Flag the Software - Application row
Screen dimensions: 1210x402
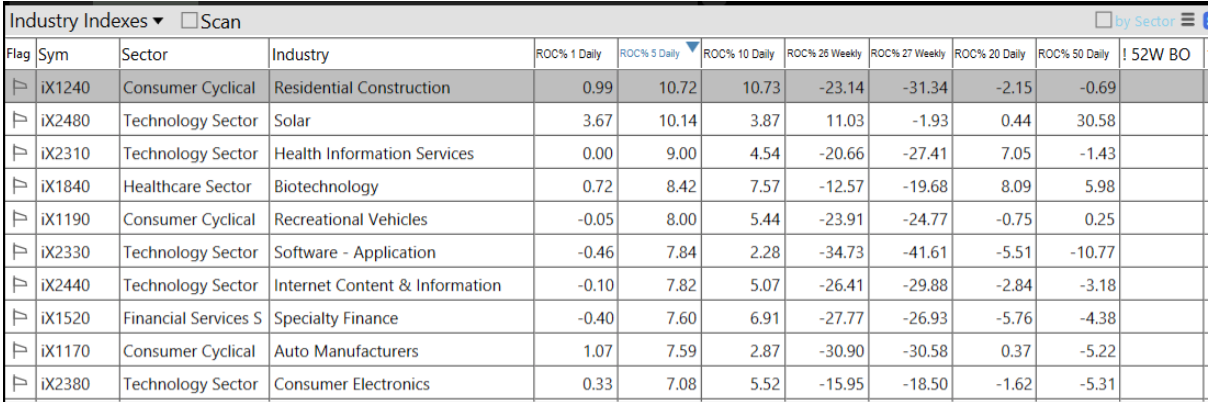click(x=18, y=253)
